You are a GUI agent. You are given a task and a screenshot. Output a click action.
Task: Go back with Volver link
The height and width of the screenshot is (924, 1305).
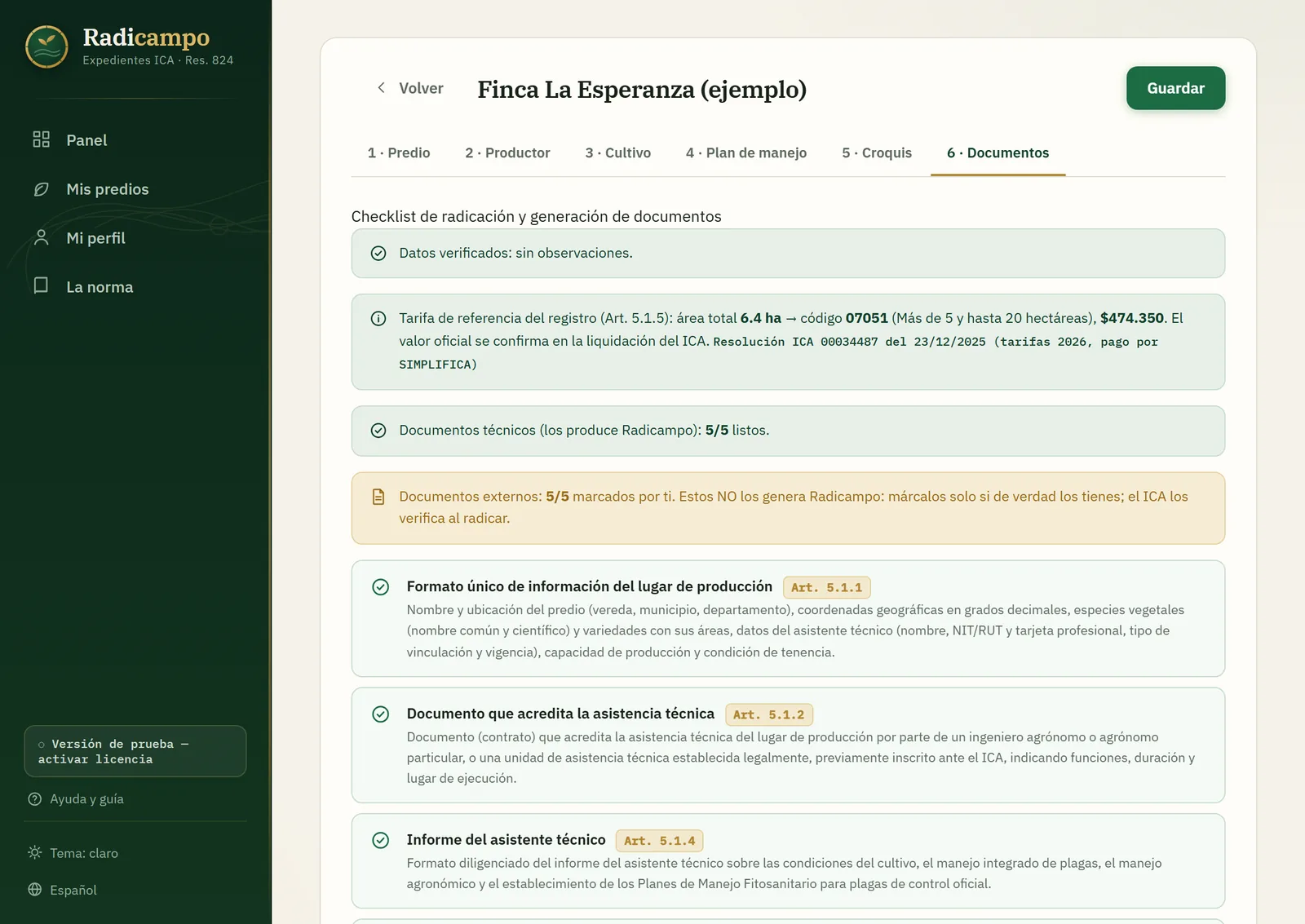(409, 88)
